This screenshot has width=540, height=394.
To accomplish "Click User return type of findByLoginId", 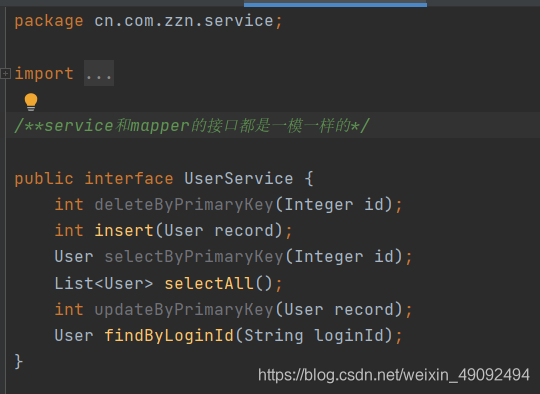I will [x=74, y=336].
